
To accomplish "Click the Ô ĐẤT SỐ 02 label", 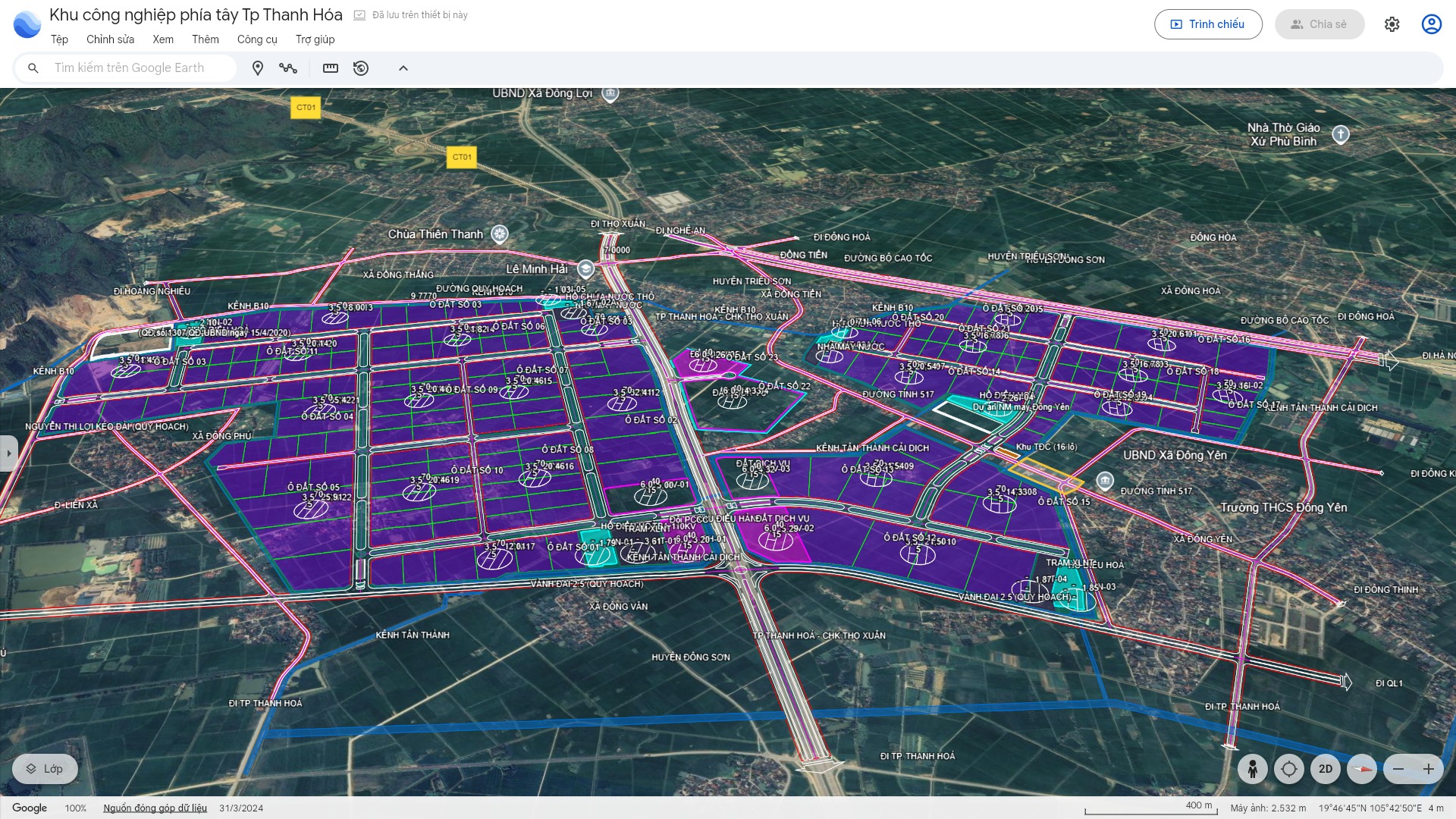I will 651,420.
